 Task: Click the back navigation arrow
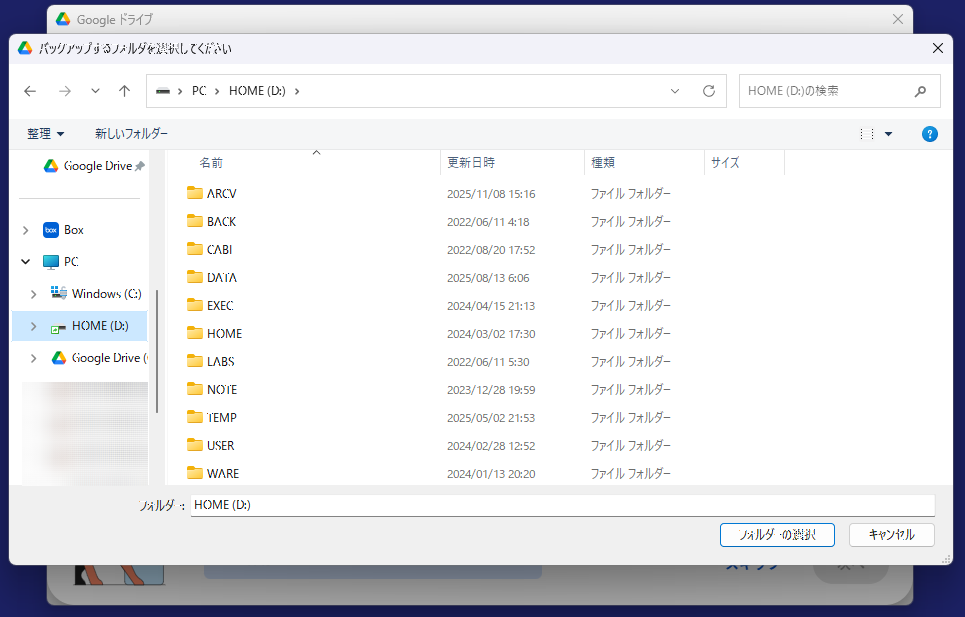point(30,91)
